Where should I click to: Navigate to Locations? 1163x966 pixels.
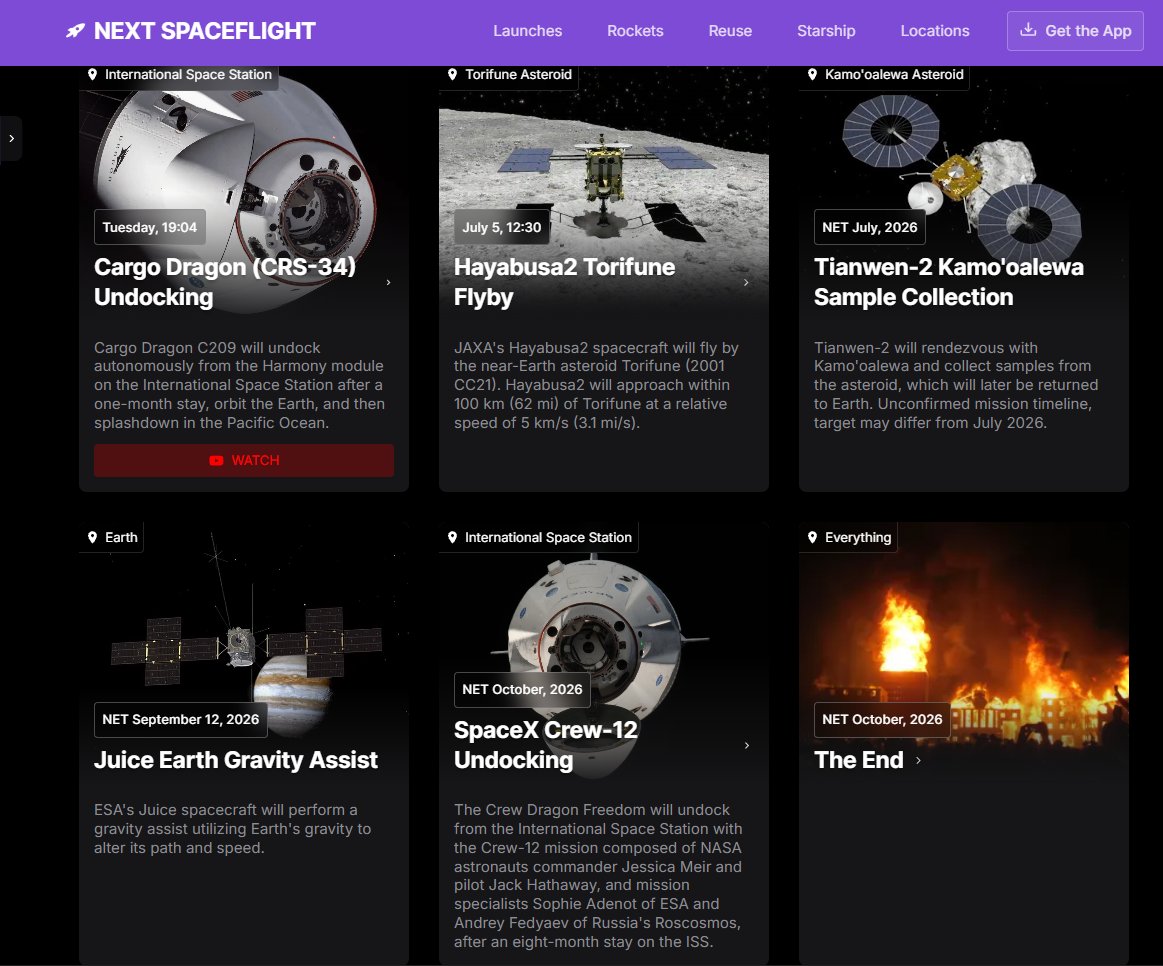point(935,31)
